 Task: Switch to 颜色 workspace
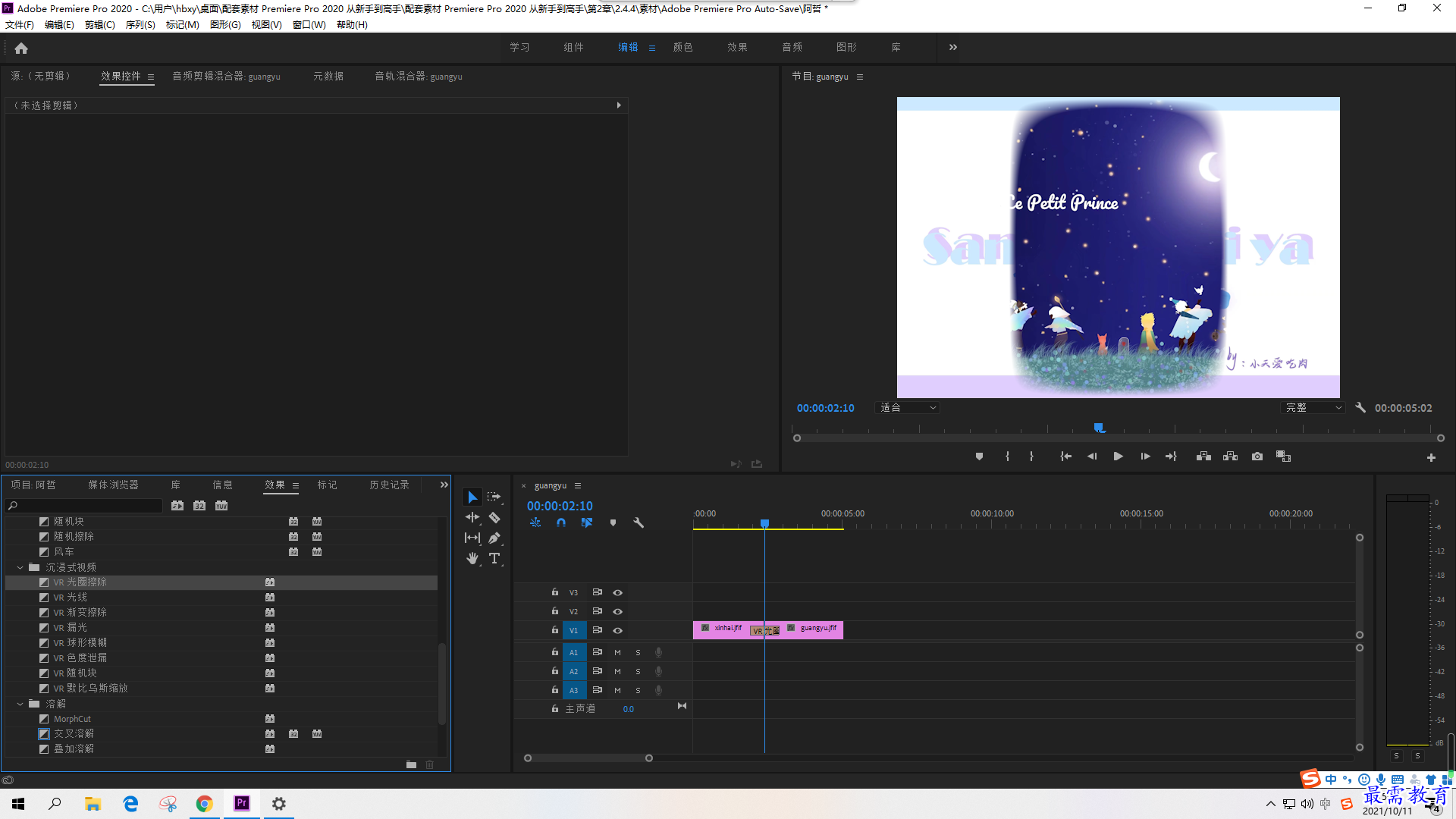point(682,47)
